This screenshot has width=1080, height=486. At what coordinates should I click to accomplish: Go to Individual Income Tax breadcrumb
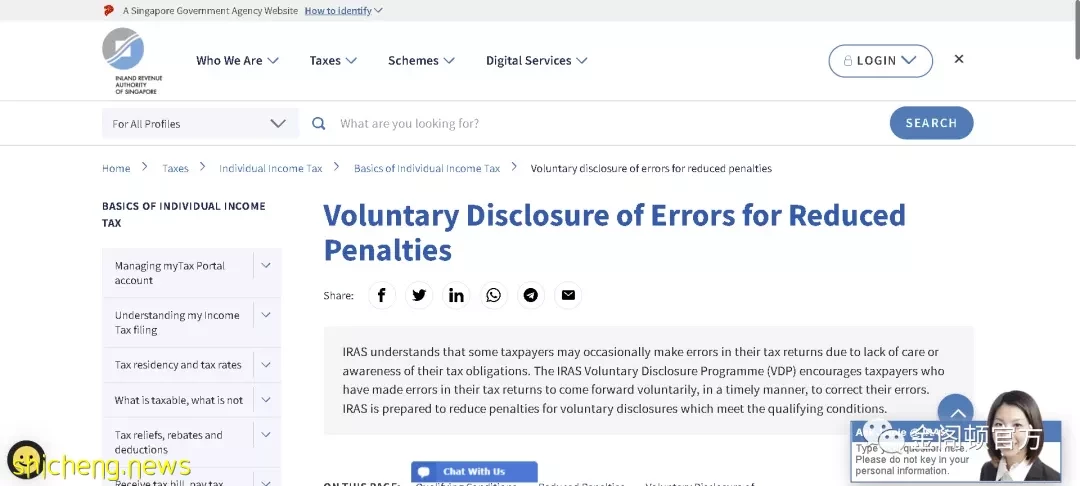click(x=271, y=169)
